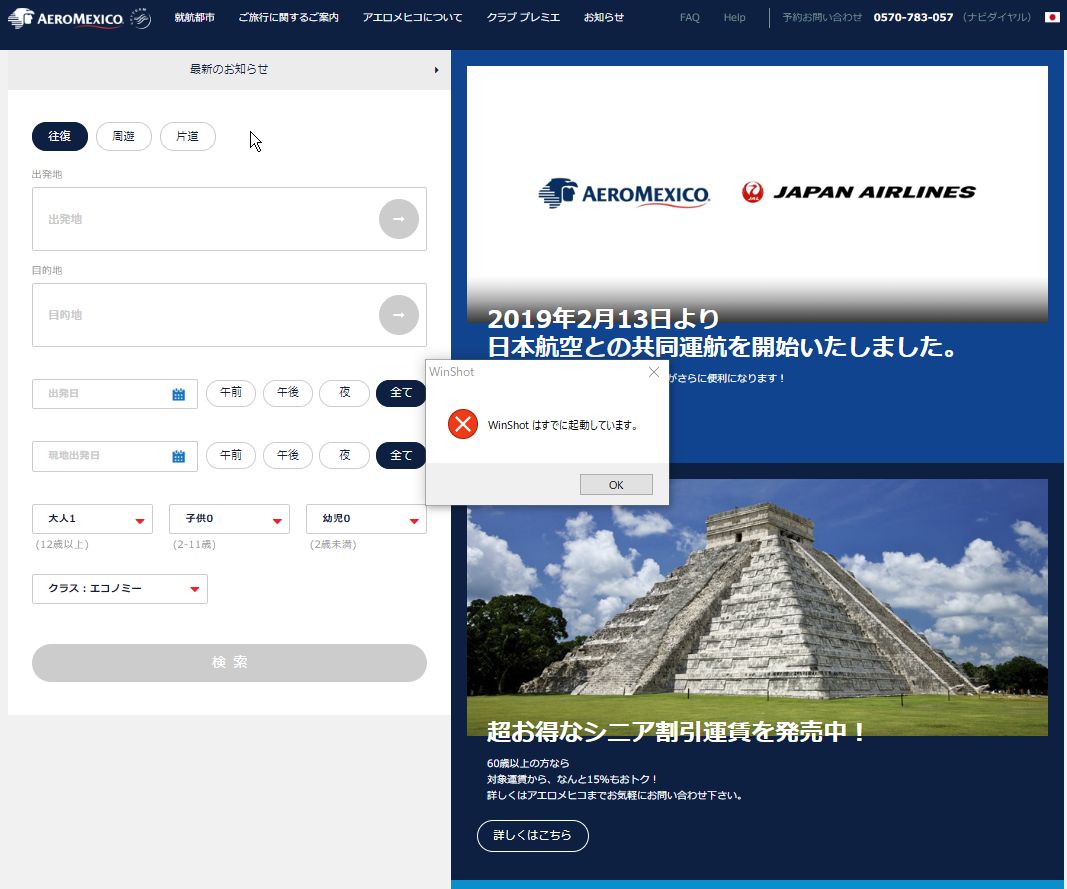Screen dimensions: 1067x889
Task: Choose 夜 for departure date row
Action: pos(345,393)
